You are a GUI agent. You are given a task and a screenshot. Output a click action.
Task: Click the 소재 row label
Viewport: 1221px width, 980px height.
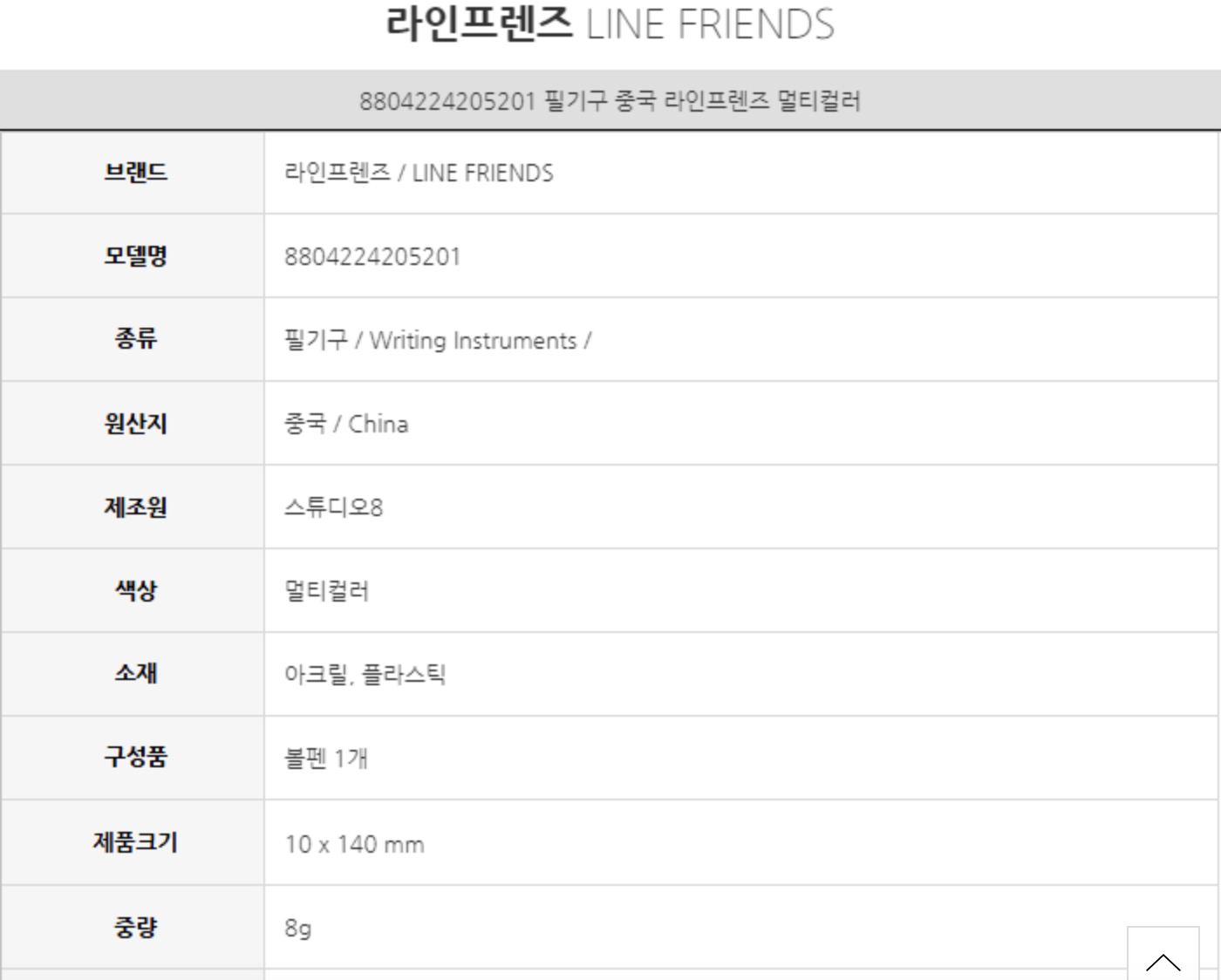click(x=135, y=673)
